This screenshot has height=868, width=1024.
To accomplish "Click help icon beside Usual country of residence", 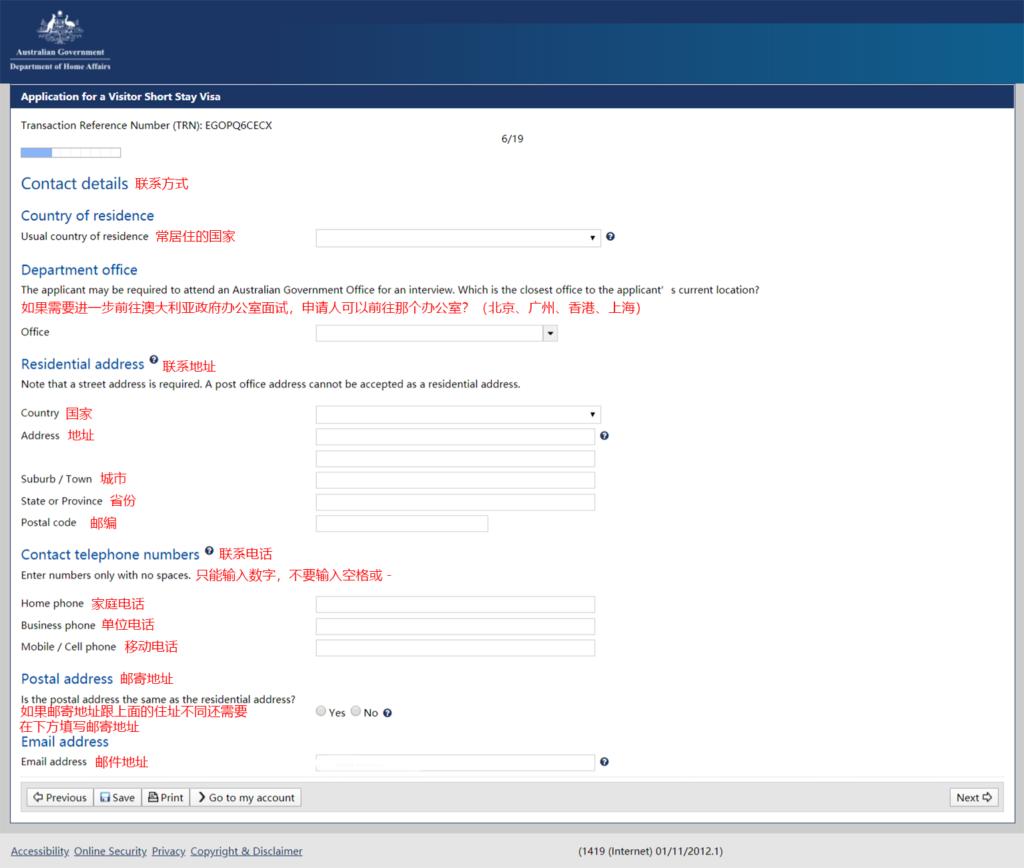I will tap(610, 237).
